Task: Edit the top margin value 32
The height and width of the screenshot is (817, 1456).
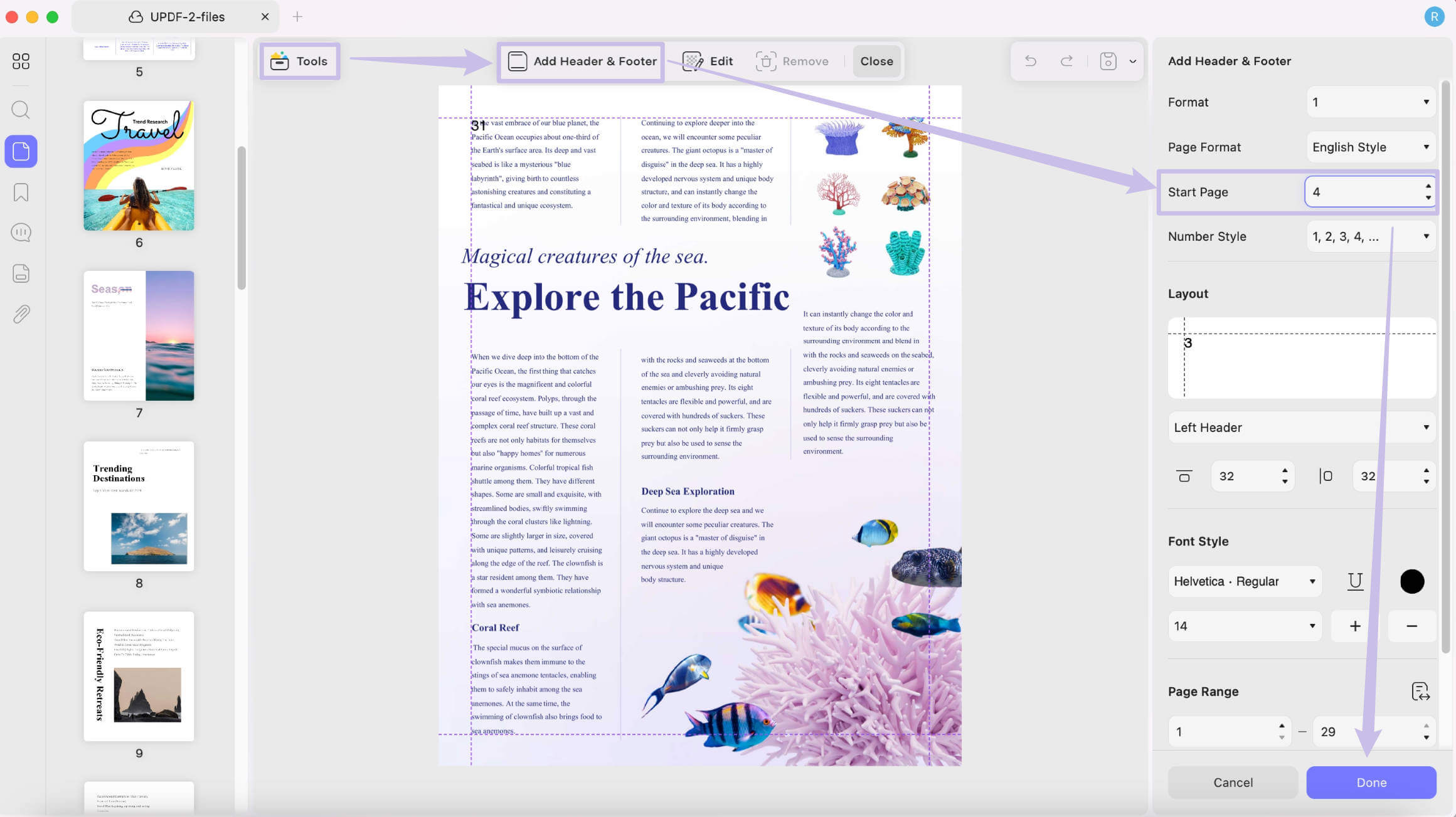Action: 1244,477
